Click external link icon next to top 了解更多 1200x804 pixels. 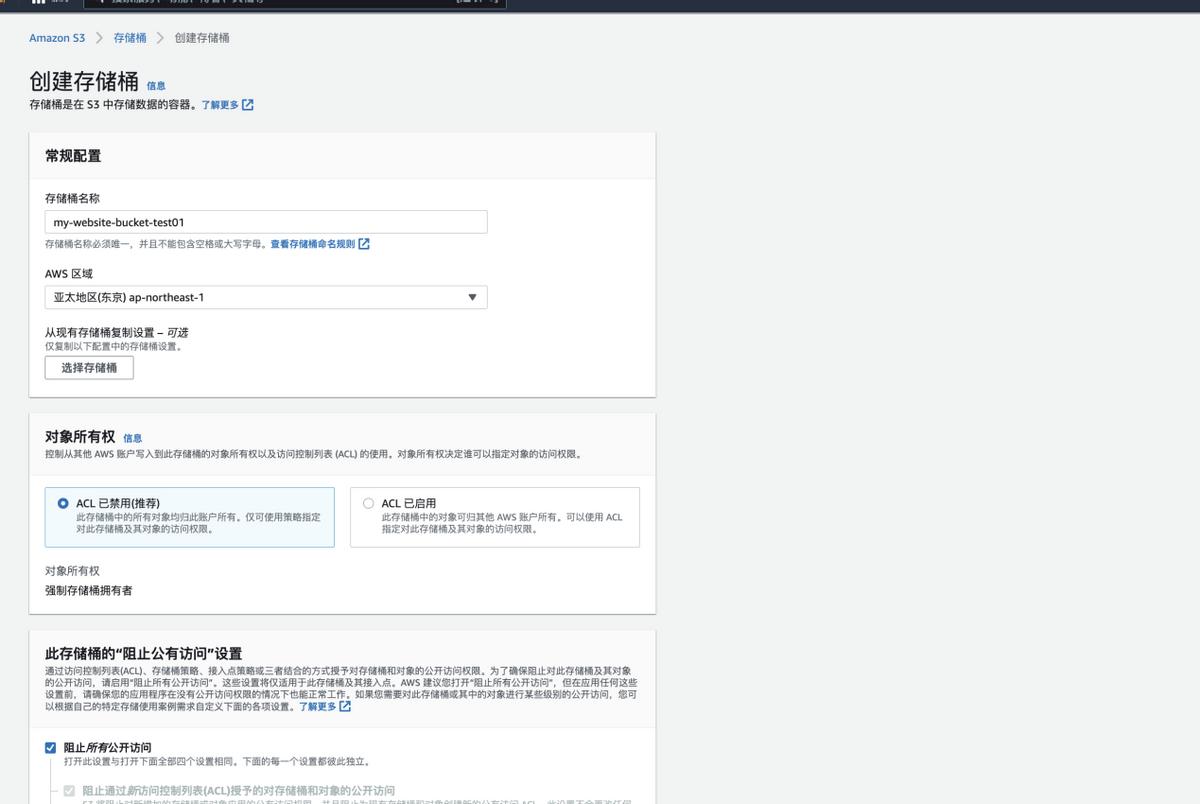246,103
